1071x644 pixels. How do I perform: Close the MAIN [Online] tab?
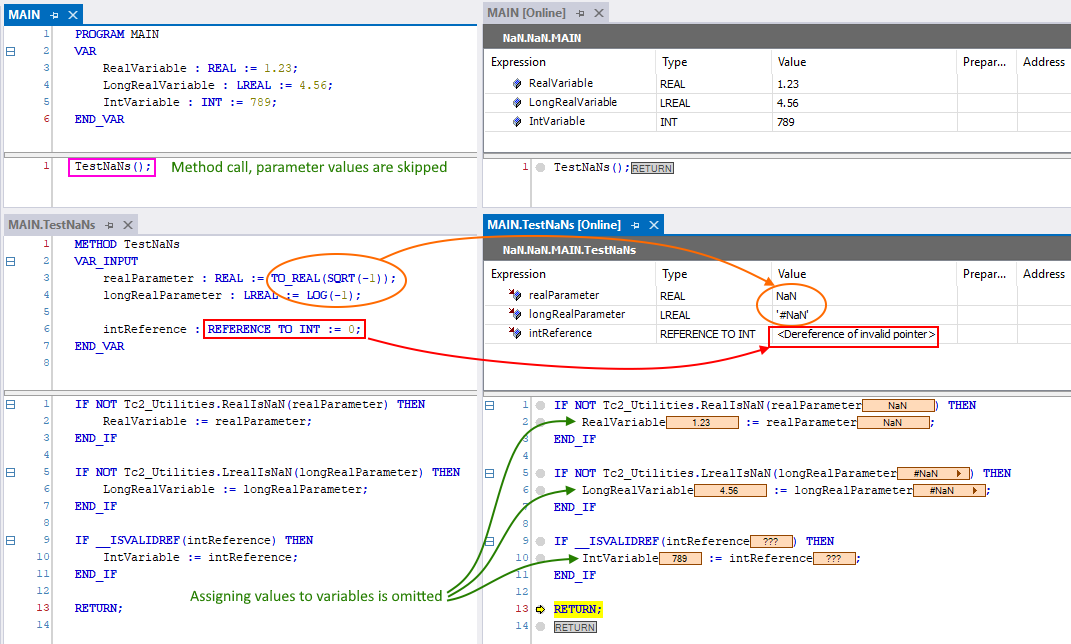(599, 13)
